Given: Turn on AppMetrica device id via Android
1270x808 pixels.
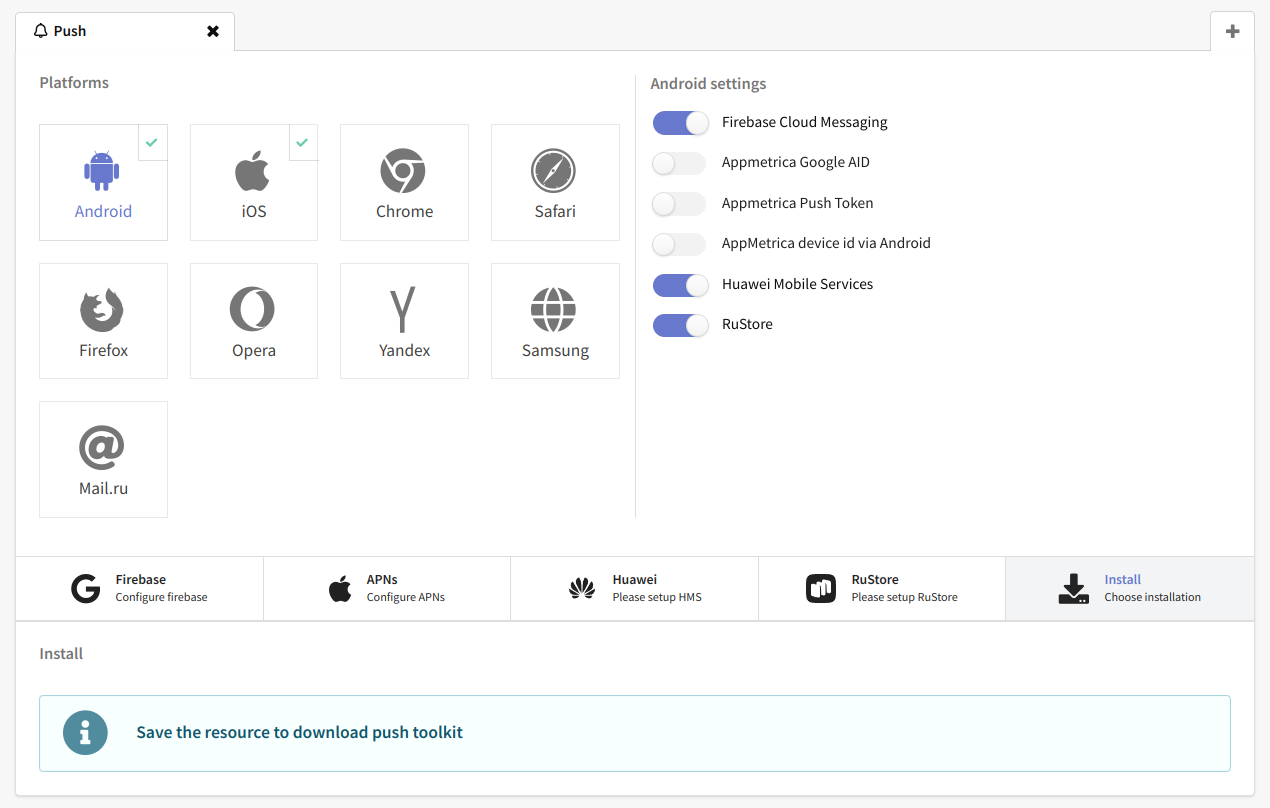Looking at the screenshot, I should (x=679, y=244).
